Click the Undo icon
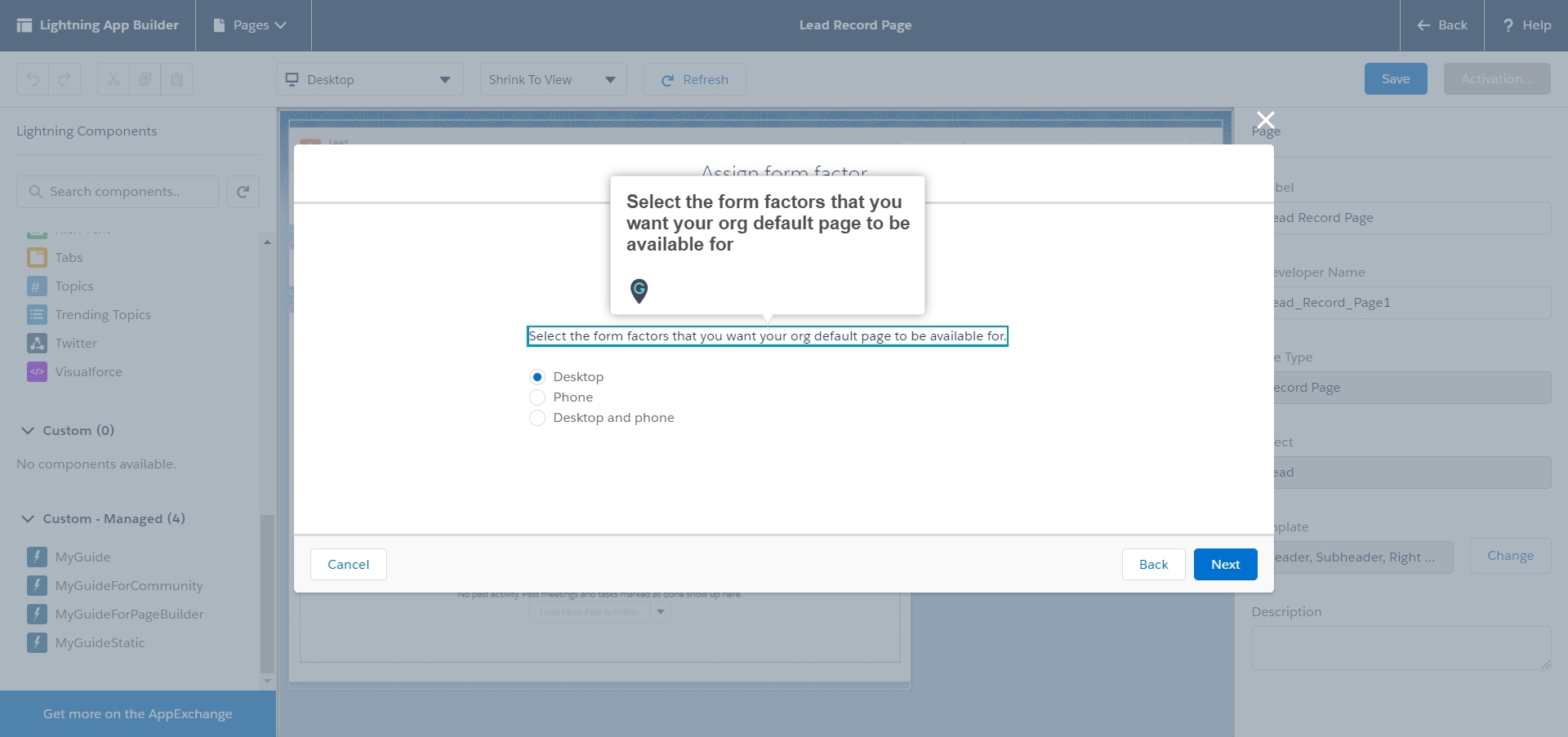Image resolution: width=1568 pixels, height=737 pixels. 33,79
